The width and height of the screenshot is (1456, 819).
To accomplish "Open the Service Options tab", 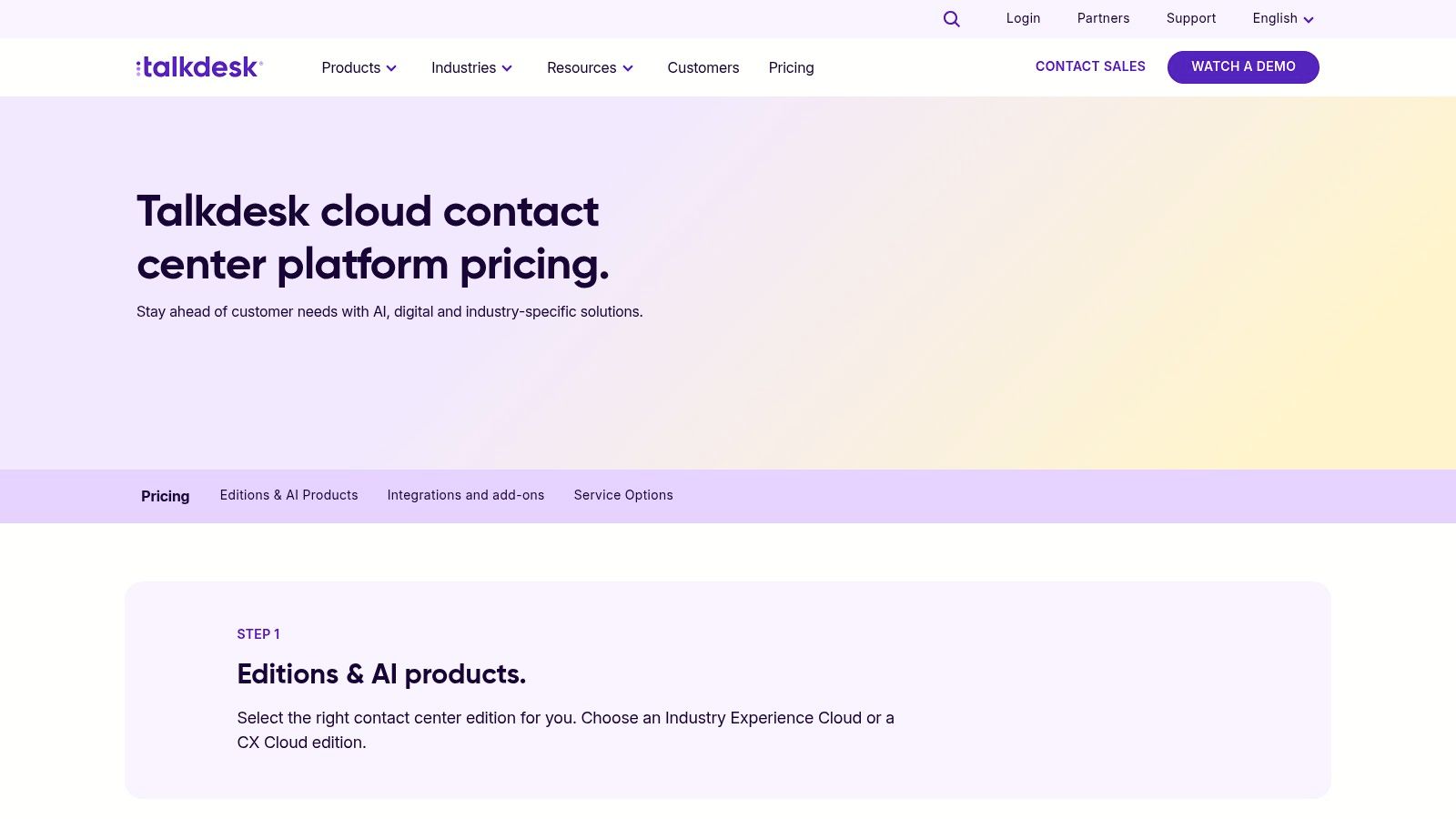I will pos(623,495).
